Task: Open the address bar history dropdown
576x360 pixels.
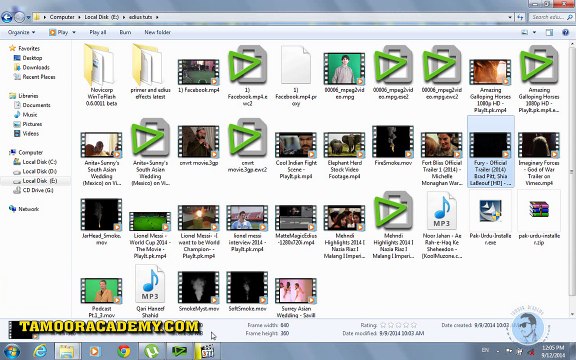Action: click(510, 17)
